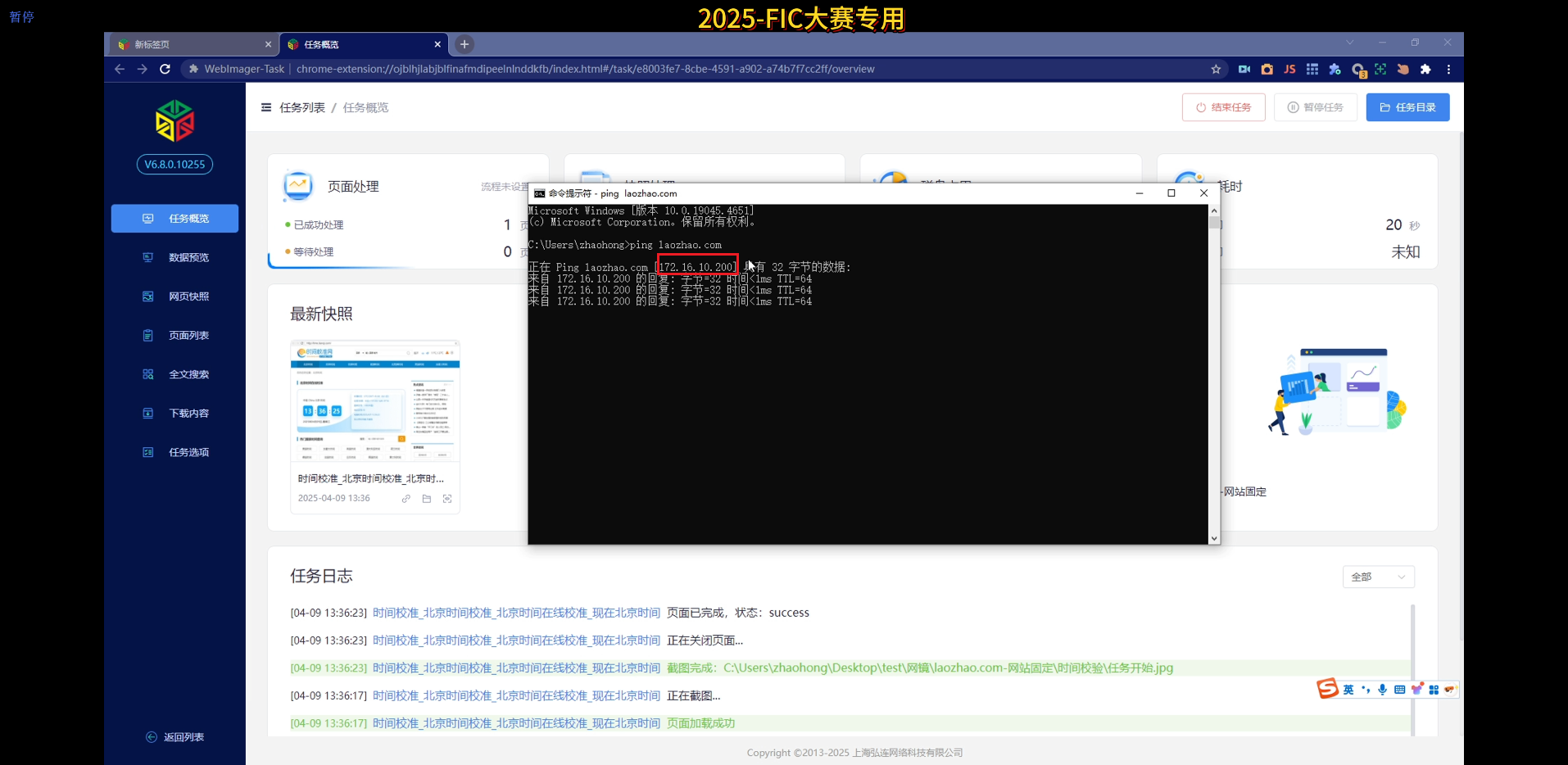This screenshot has height=765, width=1568.
Task: Open the latest snapshot thumbnail image
Action: point(375,401)
